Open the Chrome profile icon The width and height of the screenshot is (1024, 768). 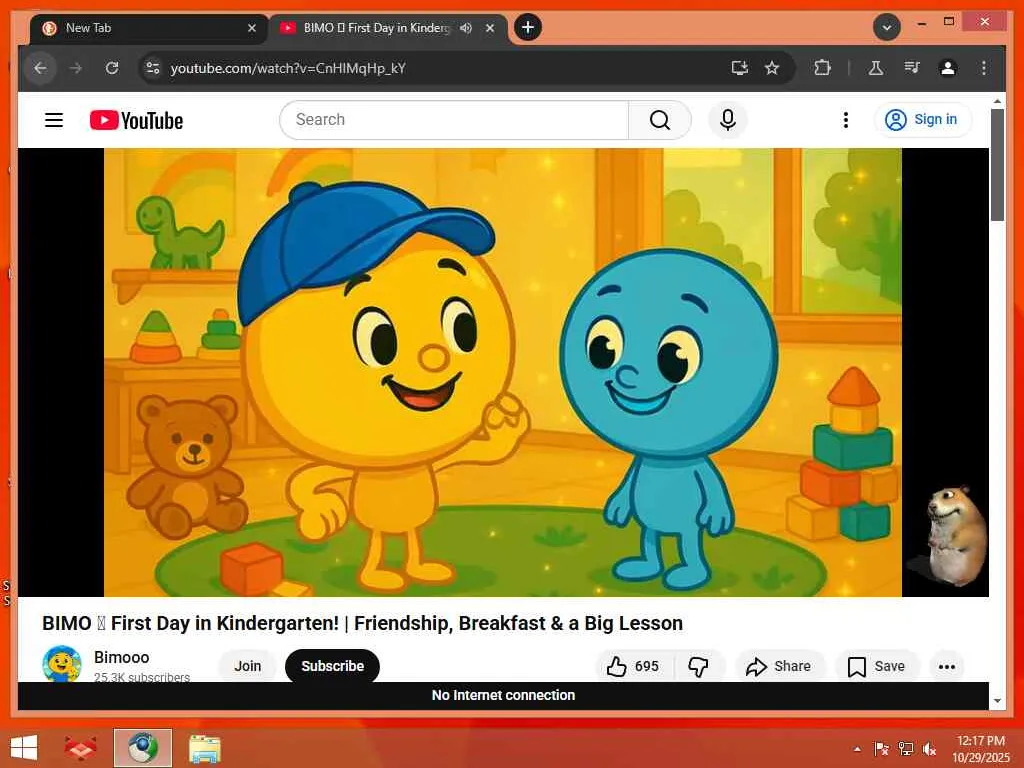click(948, 68)
